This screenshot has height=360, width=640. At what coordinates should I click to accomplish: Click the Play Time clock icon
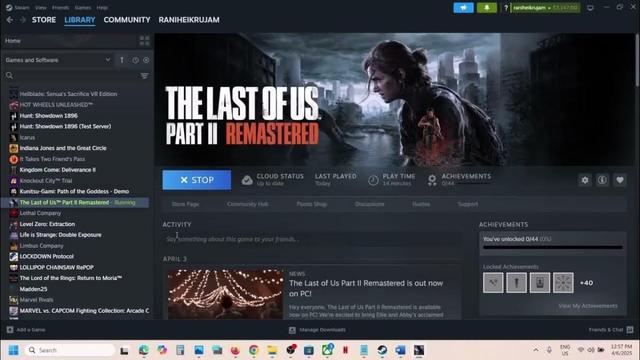373,180
